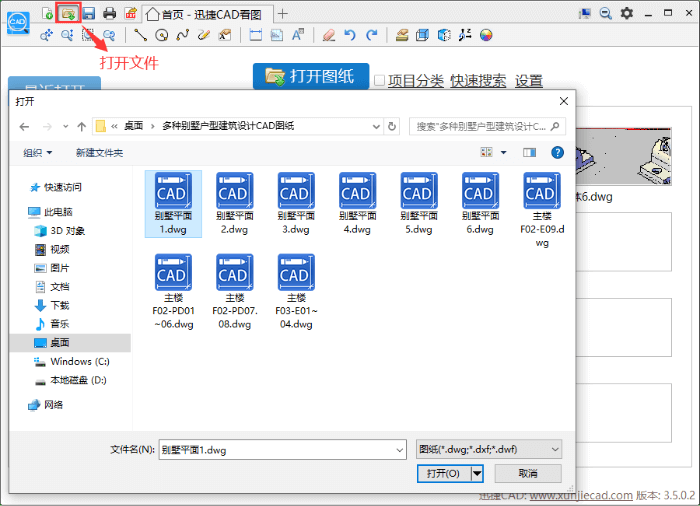This screenshot has width=700, height=506.
Task: Click 新建文件夹 button
Action: pos(100,153)
